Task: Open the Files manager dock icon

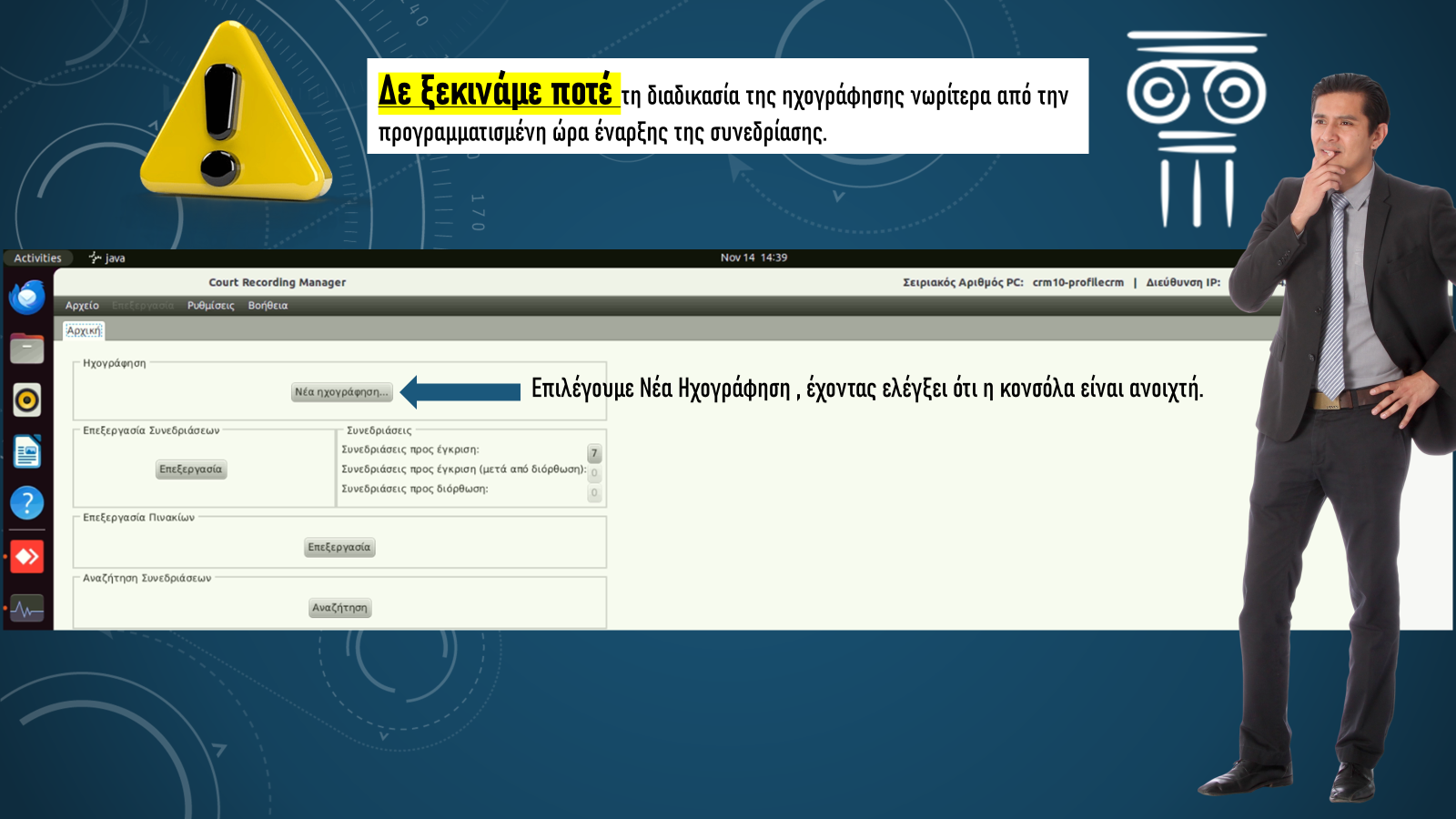Action: point(27,348)
